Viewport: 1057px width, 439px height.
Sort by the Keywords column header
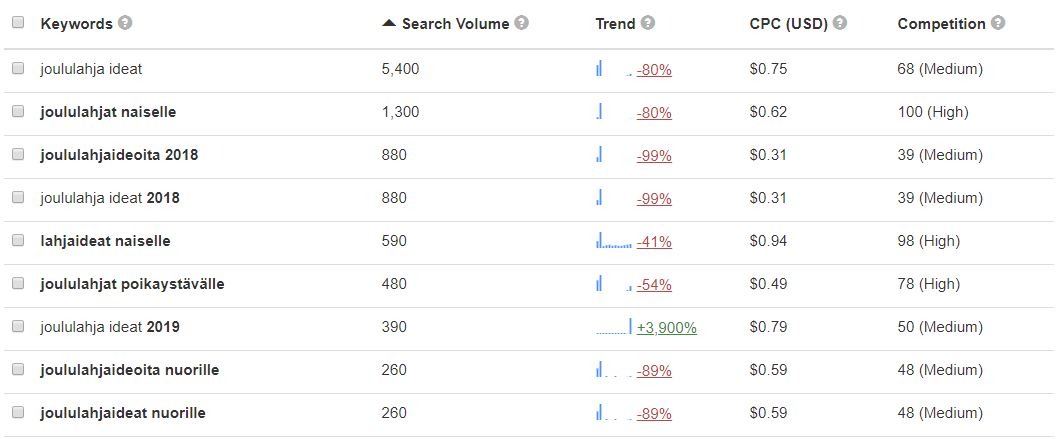point(76,24)
